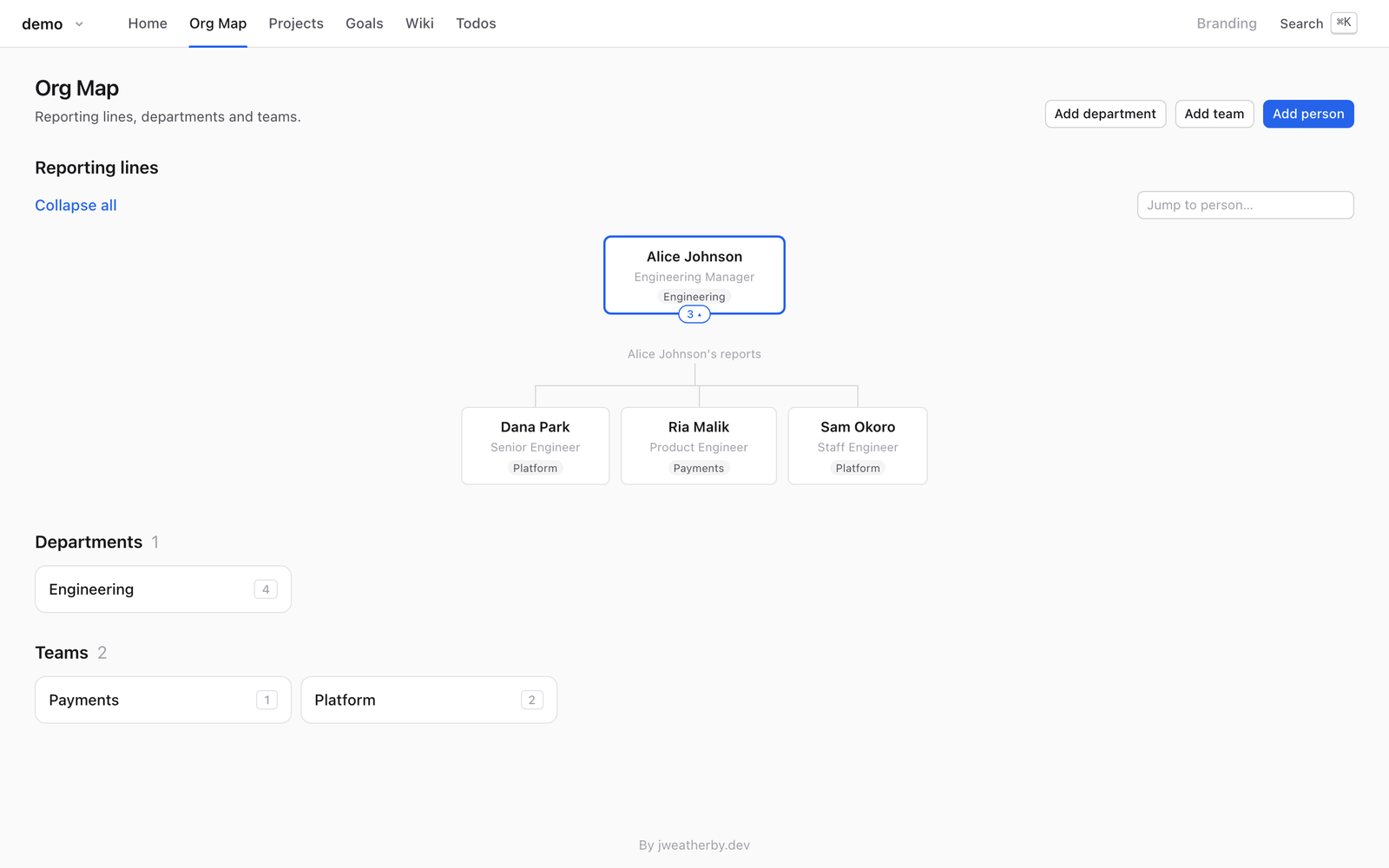Click Payments tag on Ria Malik's card
Viewport: 1389px width, 868px height.
tap(699, 468)
